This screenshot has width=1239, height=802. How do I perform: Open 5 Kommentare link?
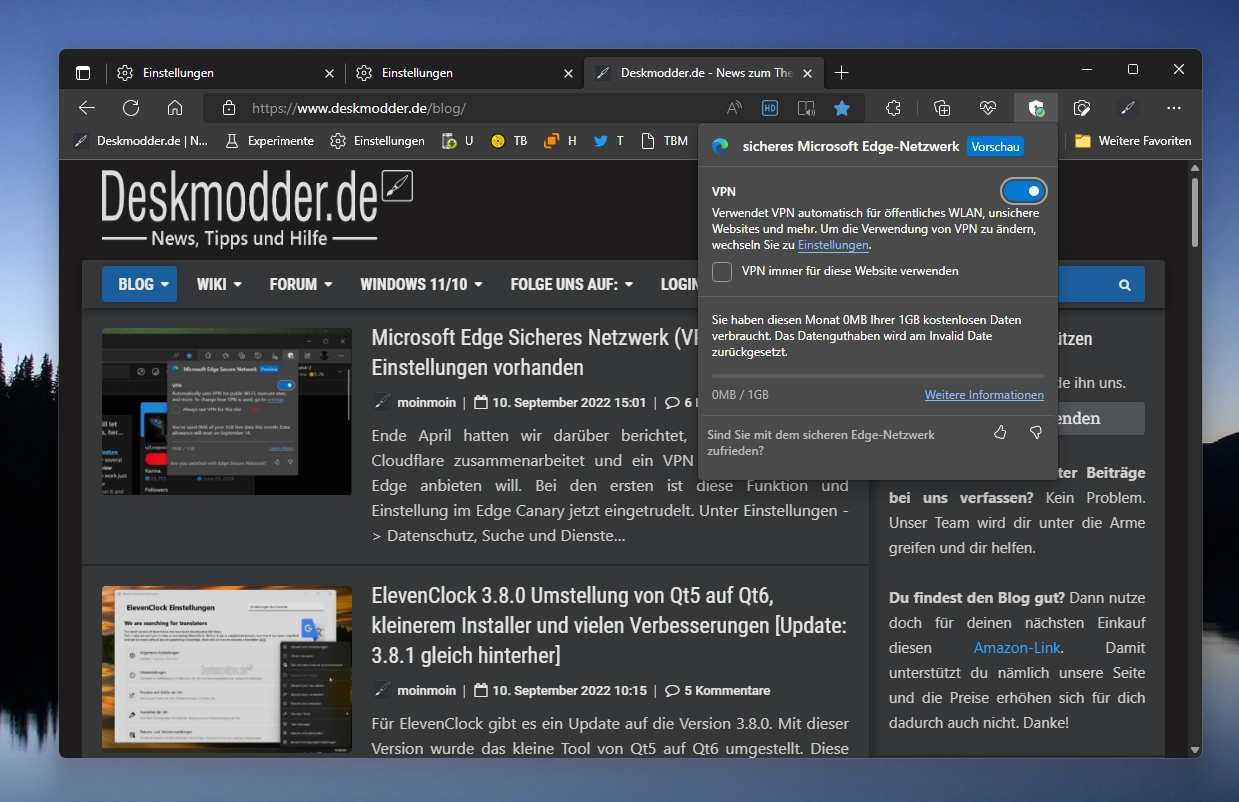717,690
